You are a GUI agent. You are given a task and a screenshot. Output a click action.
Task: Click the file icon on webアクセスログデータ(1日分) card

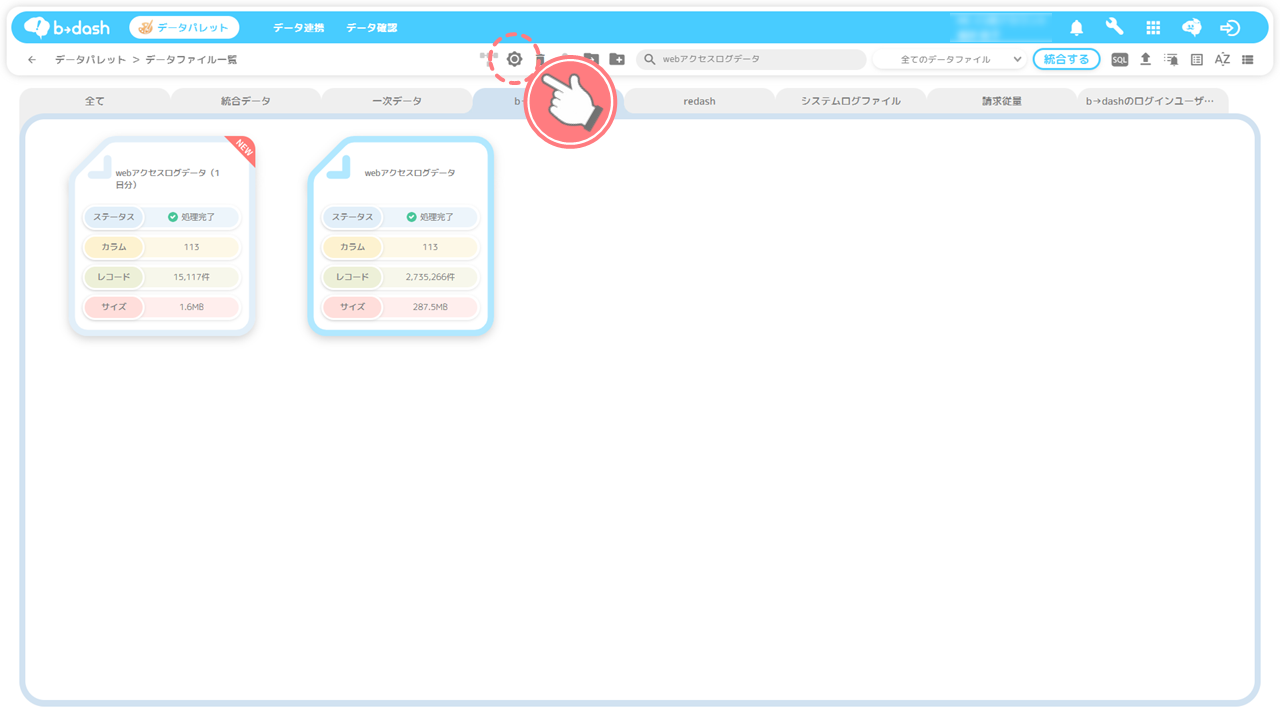pos(98,167)
